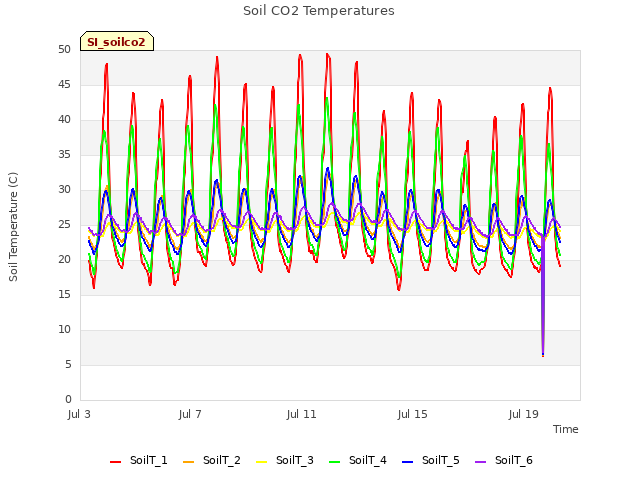Click the 15 y-axis tick label
Viewport: 640px width, 480px height.
pyautogui.click(x=64, y=295)
